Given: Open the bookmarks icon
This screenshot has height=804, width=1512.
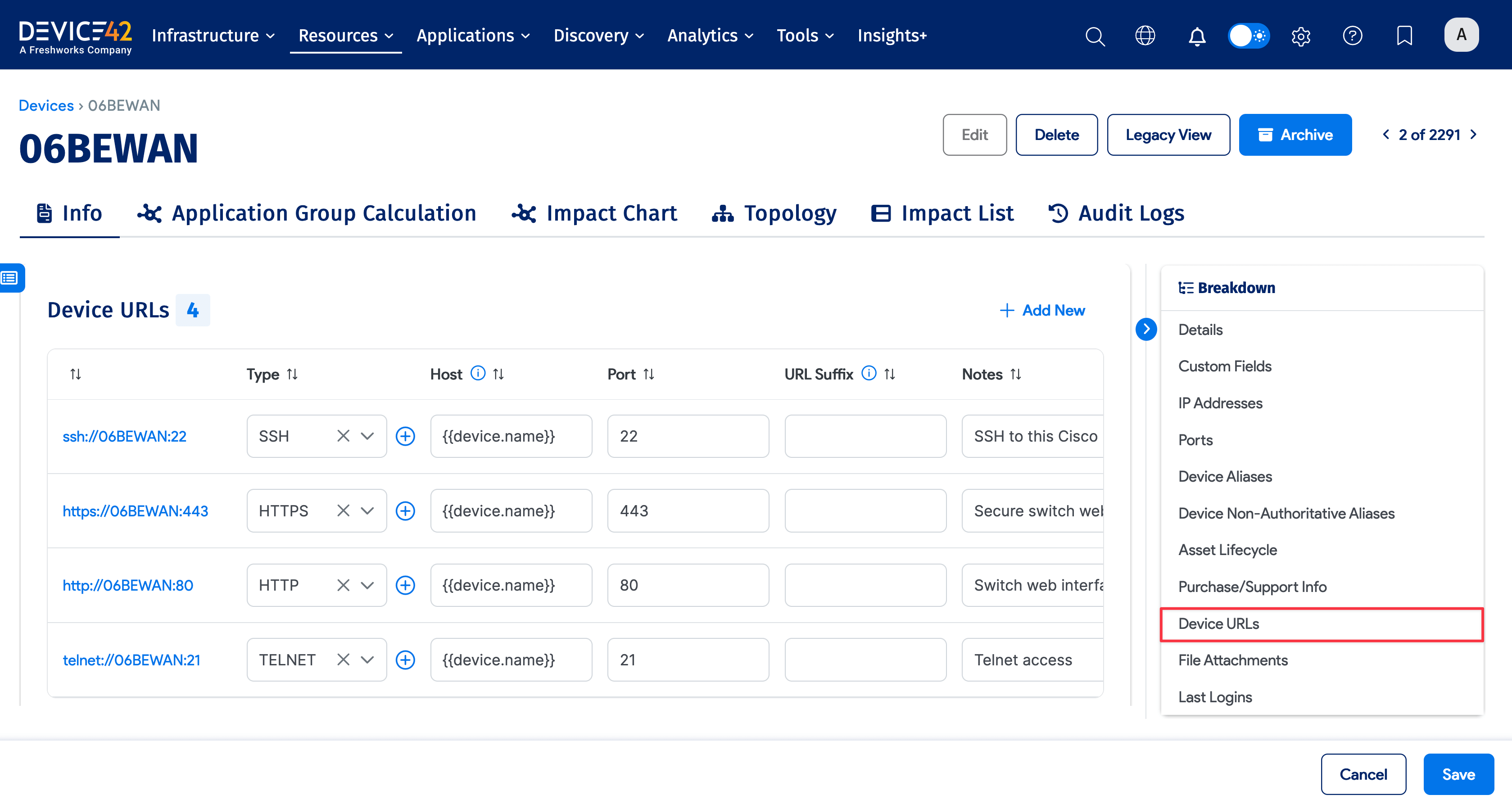Looking at the screenshot, I should pos(1404,36).
